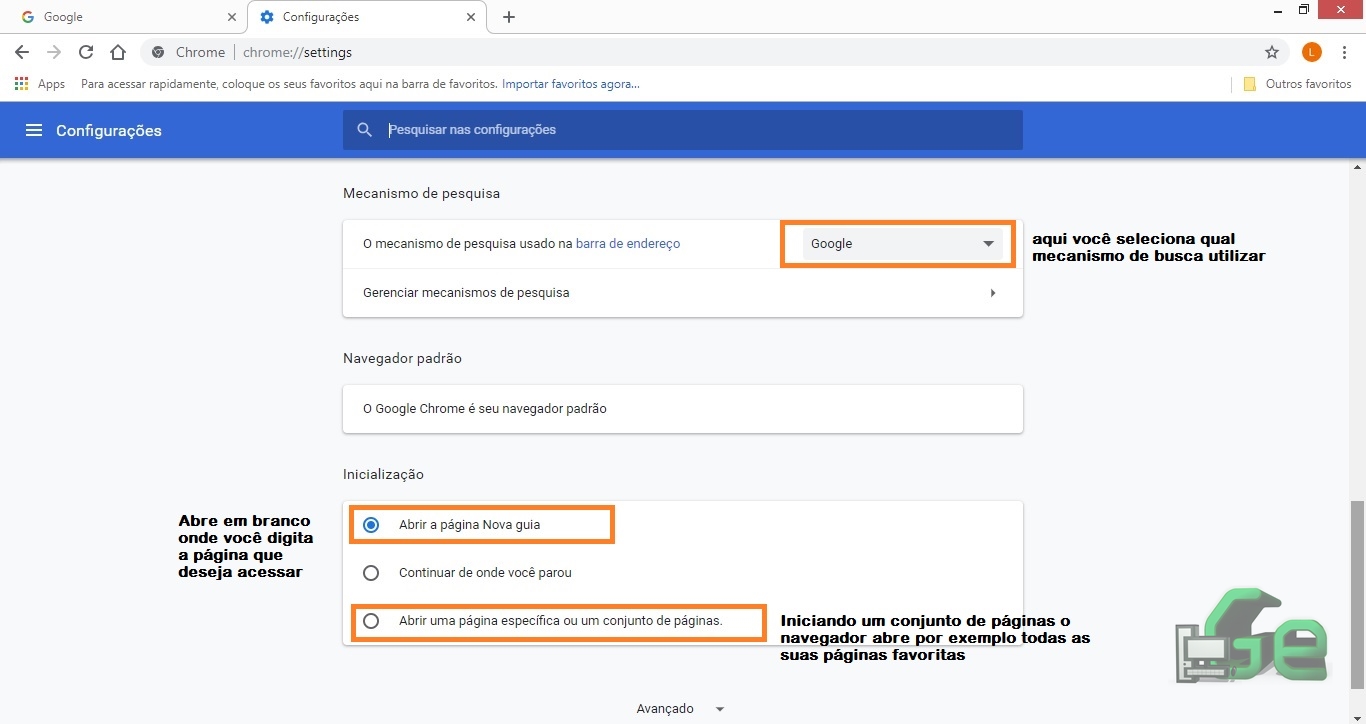Click 'Importar favoritos agora...' link

tap(571, 84)
